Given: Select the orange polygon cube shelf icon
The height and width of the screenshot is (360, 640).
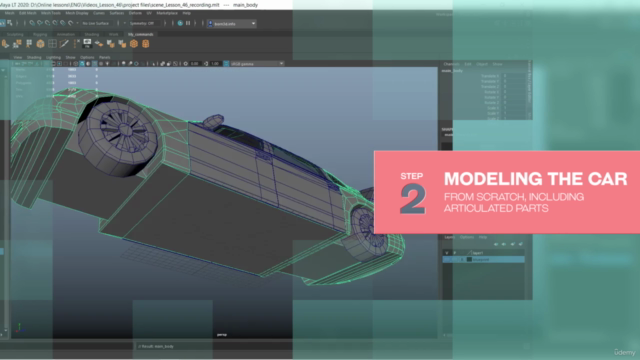Looking at the screenshot, I should click(40, 44).
